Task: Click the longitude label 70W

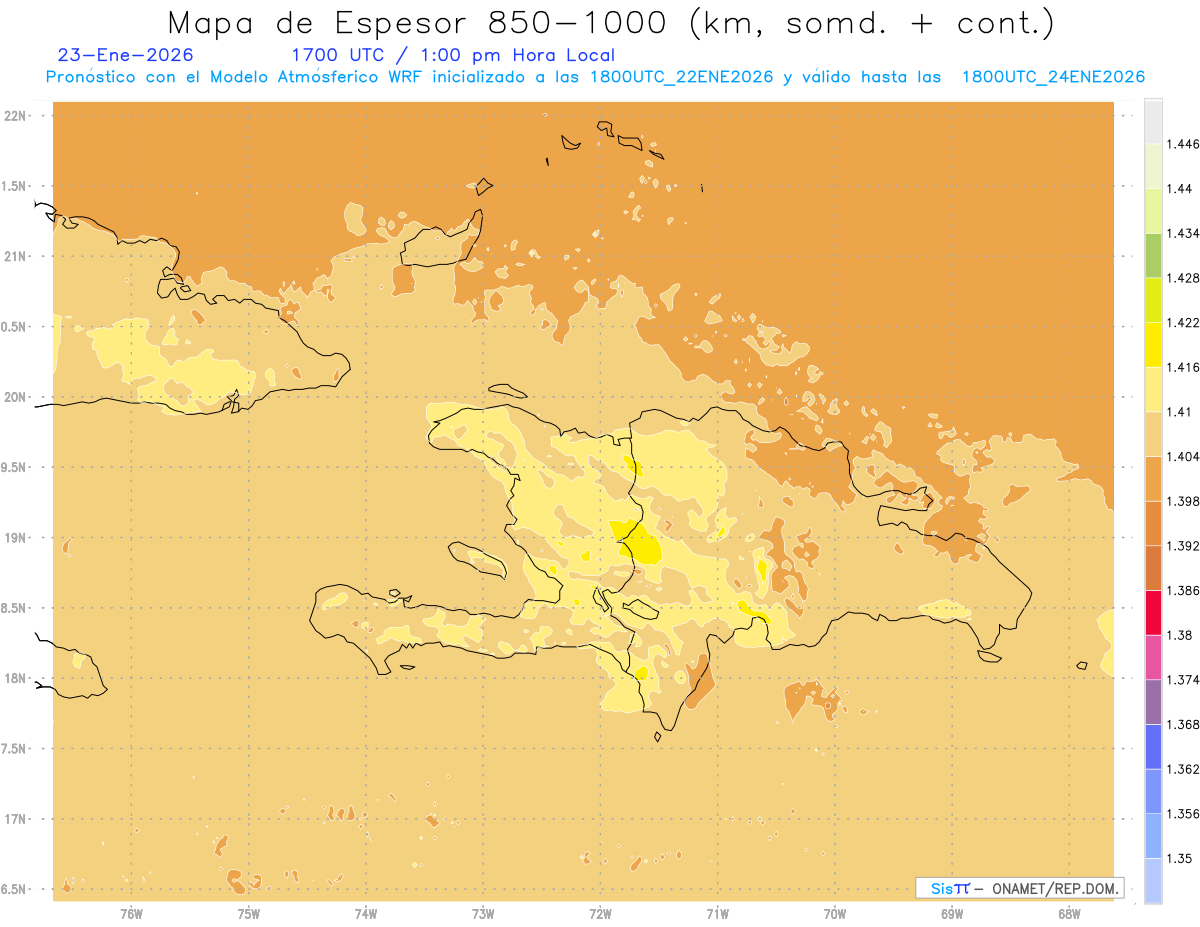Action: (x=835, y=913)
